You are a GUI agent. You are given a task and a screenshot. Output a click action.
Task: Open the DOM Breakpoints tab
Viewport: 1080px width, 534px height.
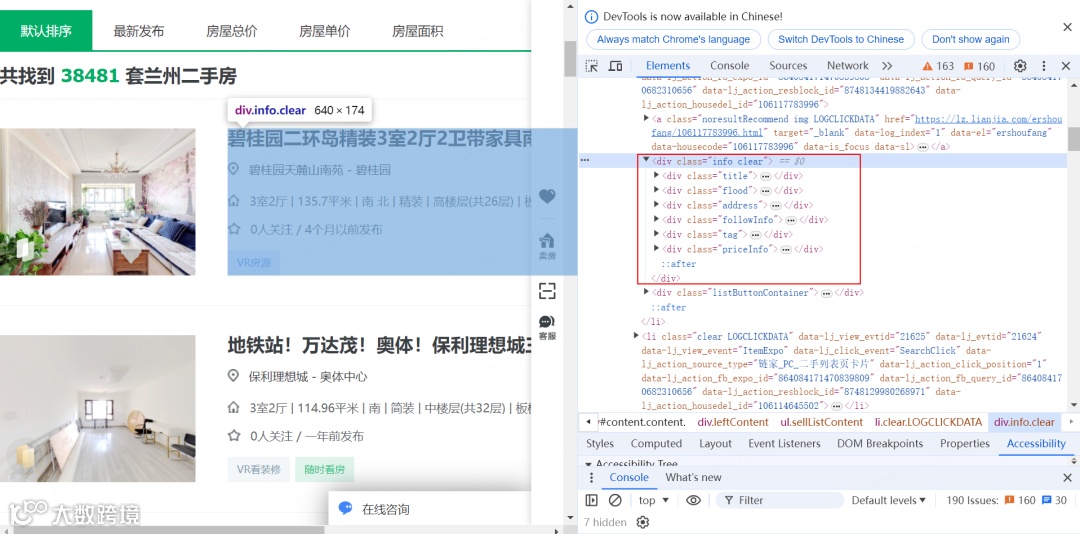click(x=880, y=444)
